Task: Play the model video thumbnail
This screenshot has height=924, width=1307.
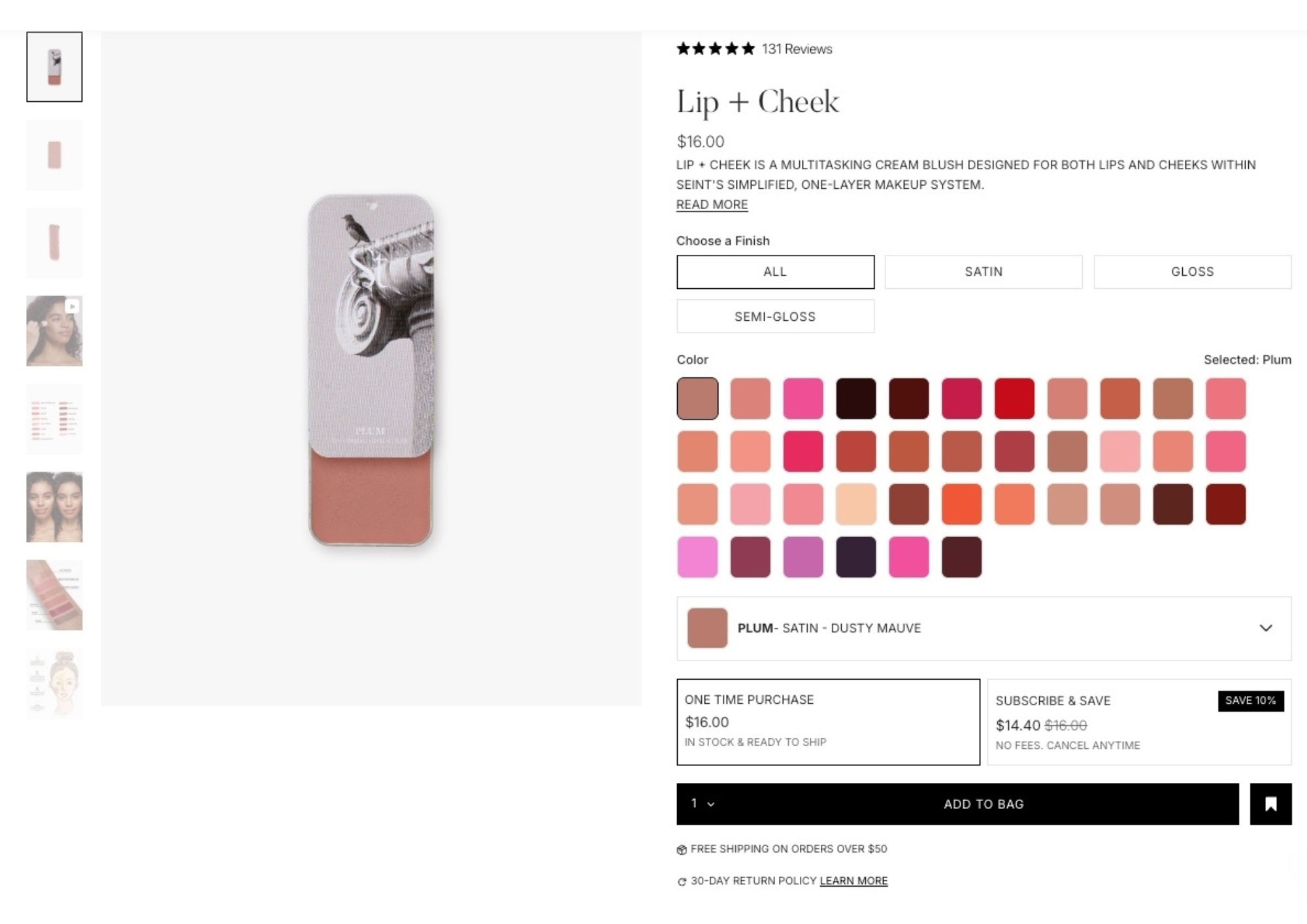Action: pyautogui.click(x=54, y=331)
